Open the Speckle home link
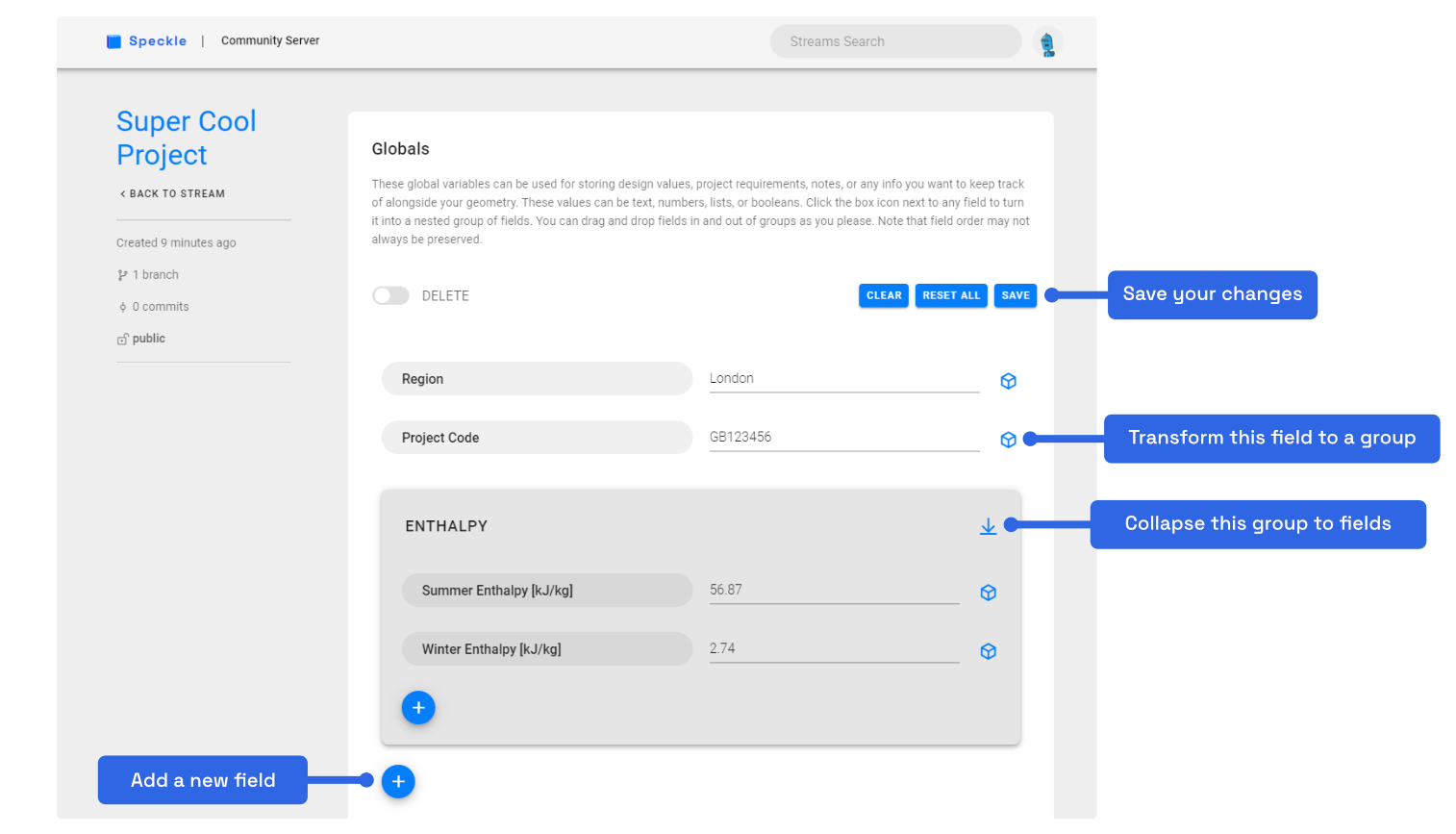This screenshot has width=1456, height=834. (158, 41)
